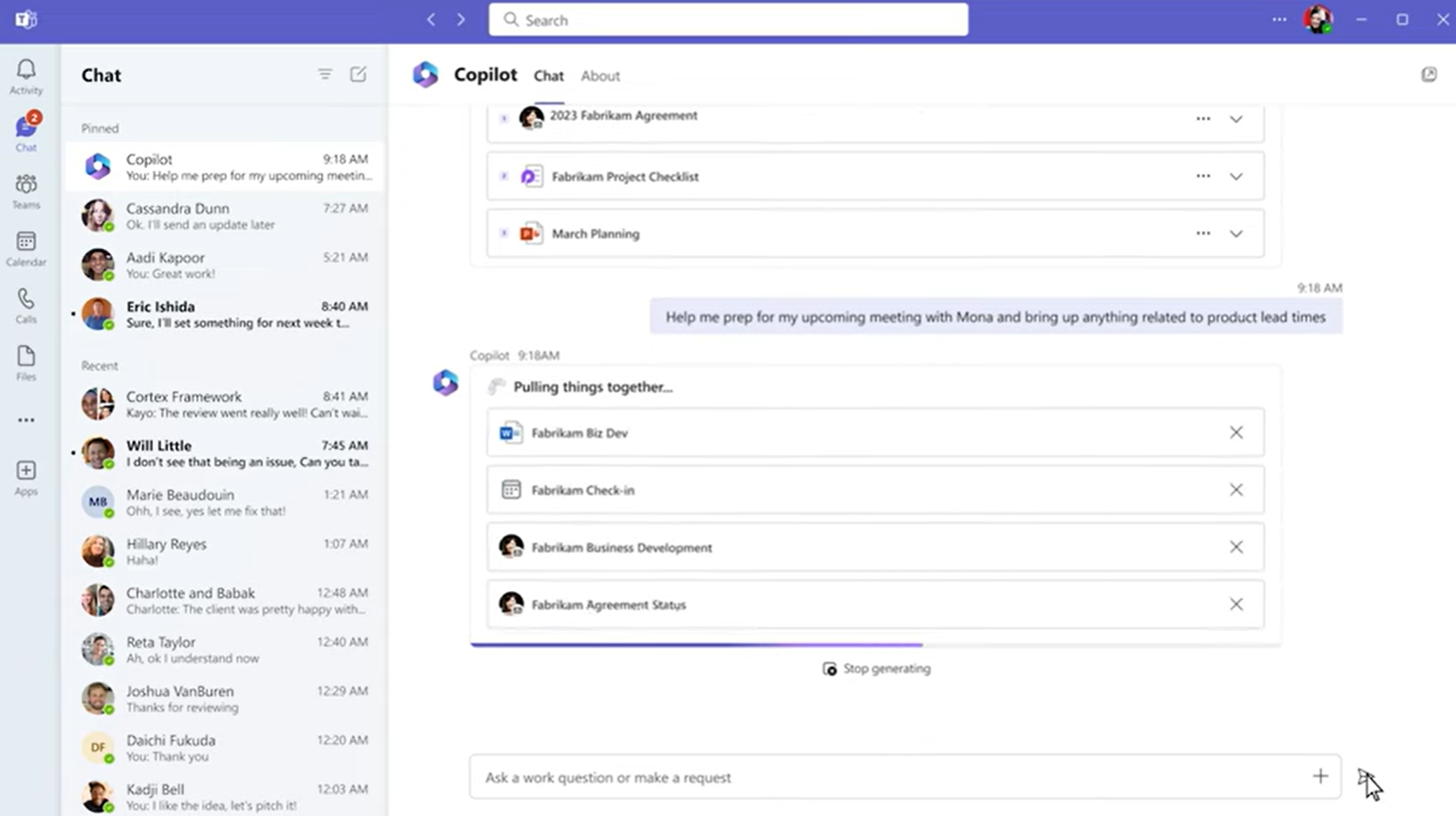Open chat with Reta Taylor
Screen dimensions: 1456x816
click(x=225, y=649)
